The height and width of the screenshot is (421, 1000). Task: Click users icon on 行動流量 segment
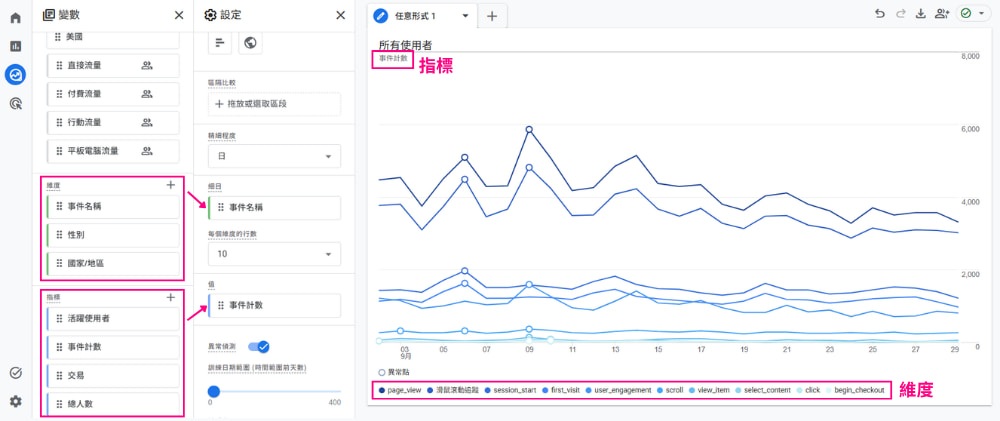[x=147, y=122]
